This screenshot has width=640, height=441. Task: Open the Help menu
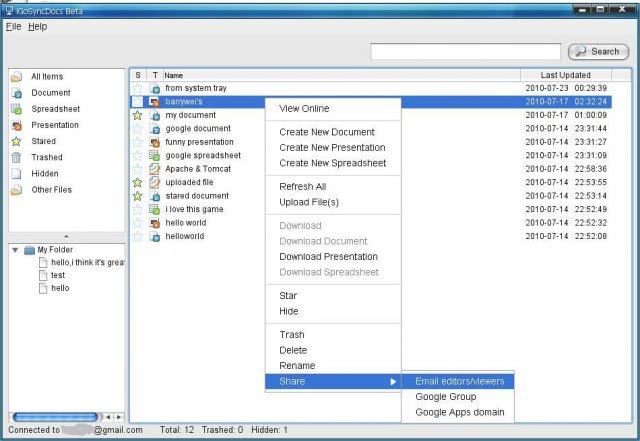38,27
